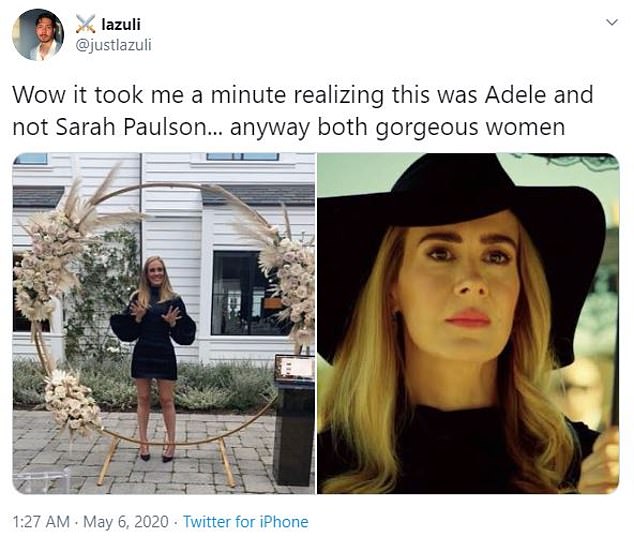Click the 1:27 AM timestamp

point(41,521)
